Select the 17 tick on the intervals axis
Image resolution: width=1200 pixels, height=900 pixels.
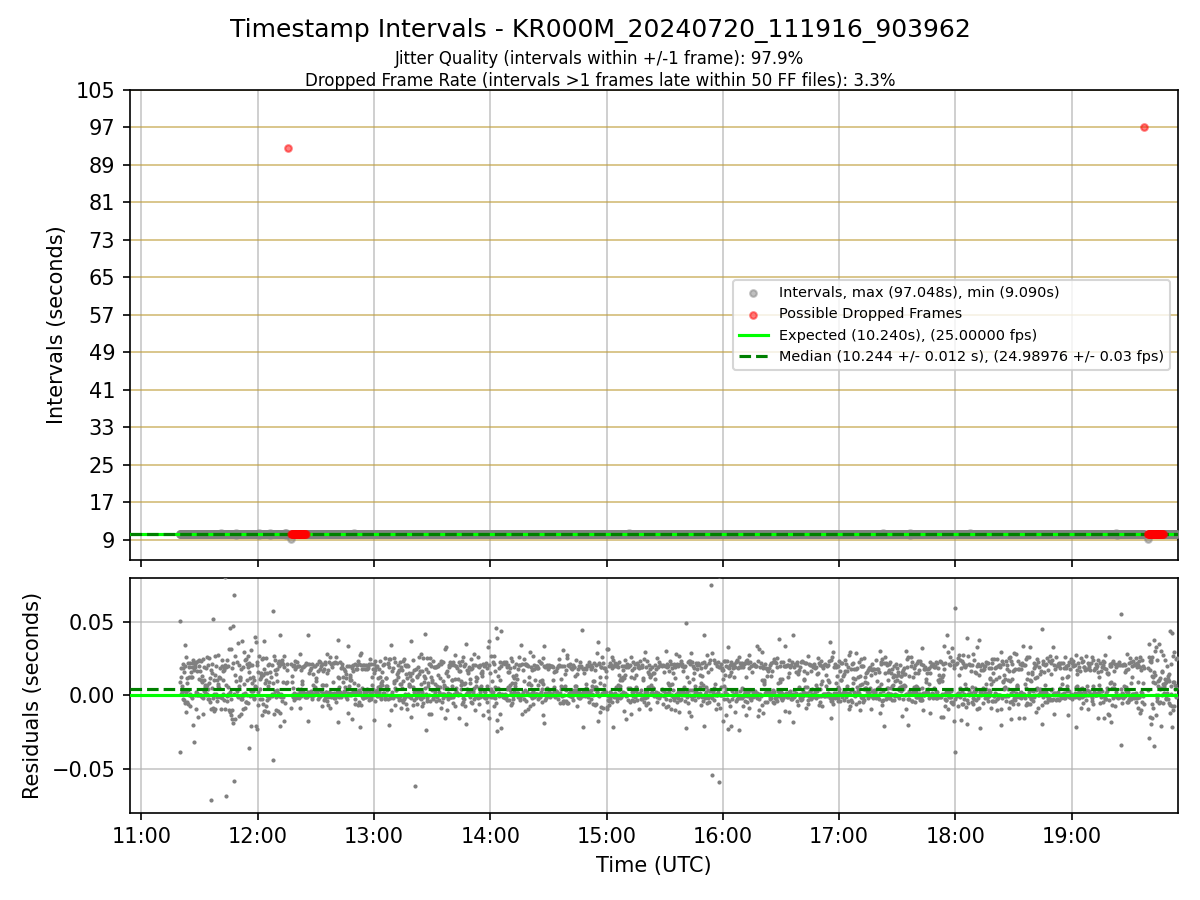102,502
